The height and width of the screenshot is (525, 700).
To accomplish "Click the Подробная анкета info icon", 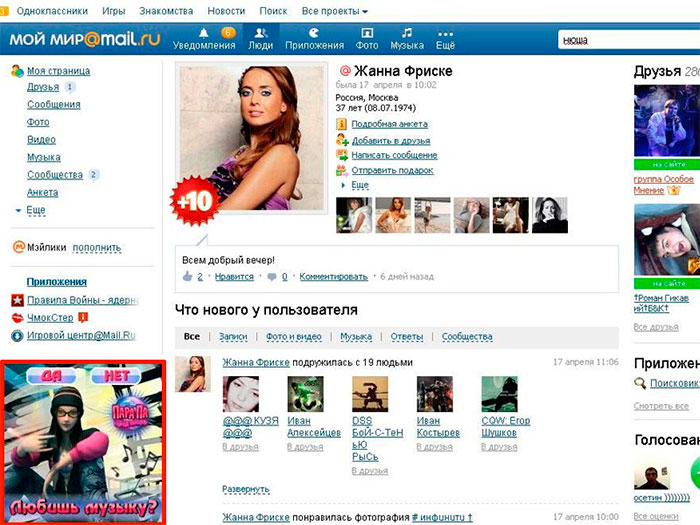I will 342,124.
